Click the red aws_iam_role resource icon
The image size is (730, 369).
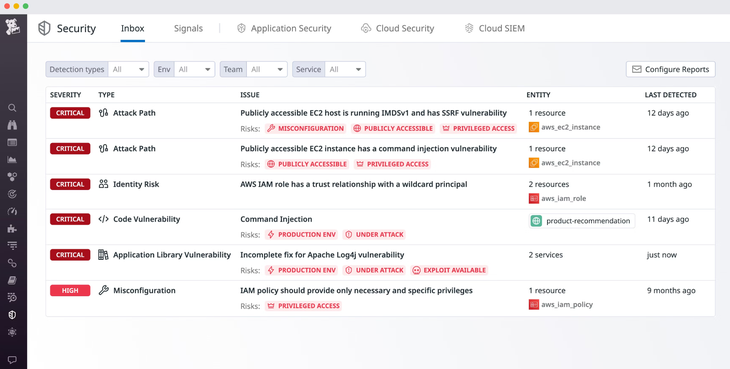[534, 199]
